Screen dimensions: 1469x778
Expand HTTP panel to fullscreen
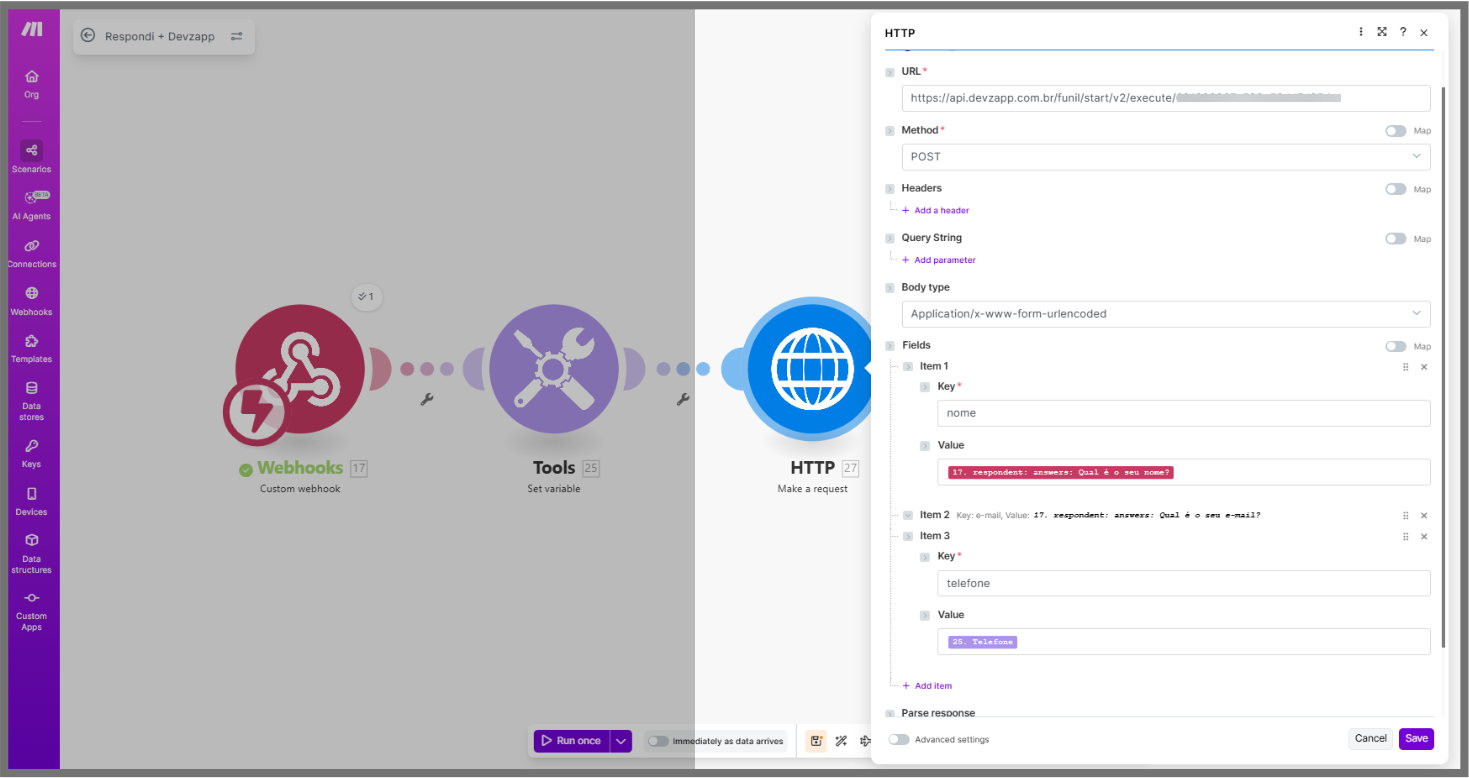[x=1382, y=32]
